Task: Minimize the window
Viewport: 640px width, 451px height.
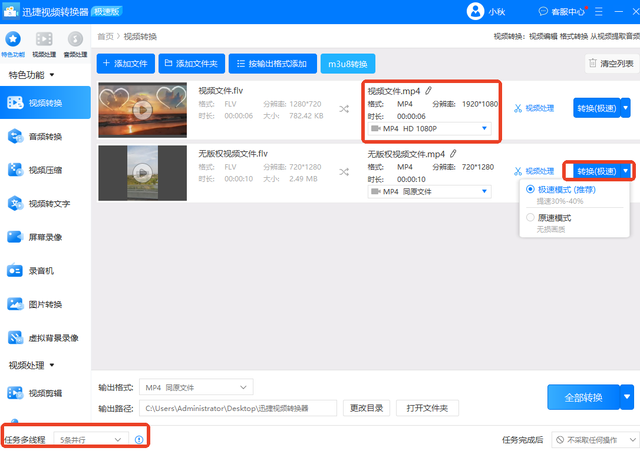Action: [x=618, y=11]
